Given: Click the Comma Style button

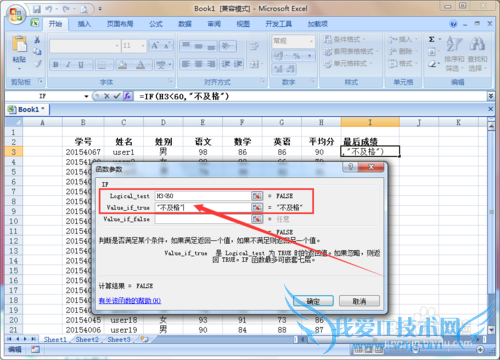Looking at the screenshot, I should (x=309, y=56).
